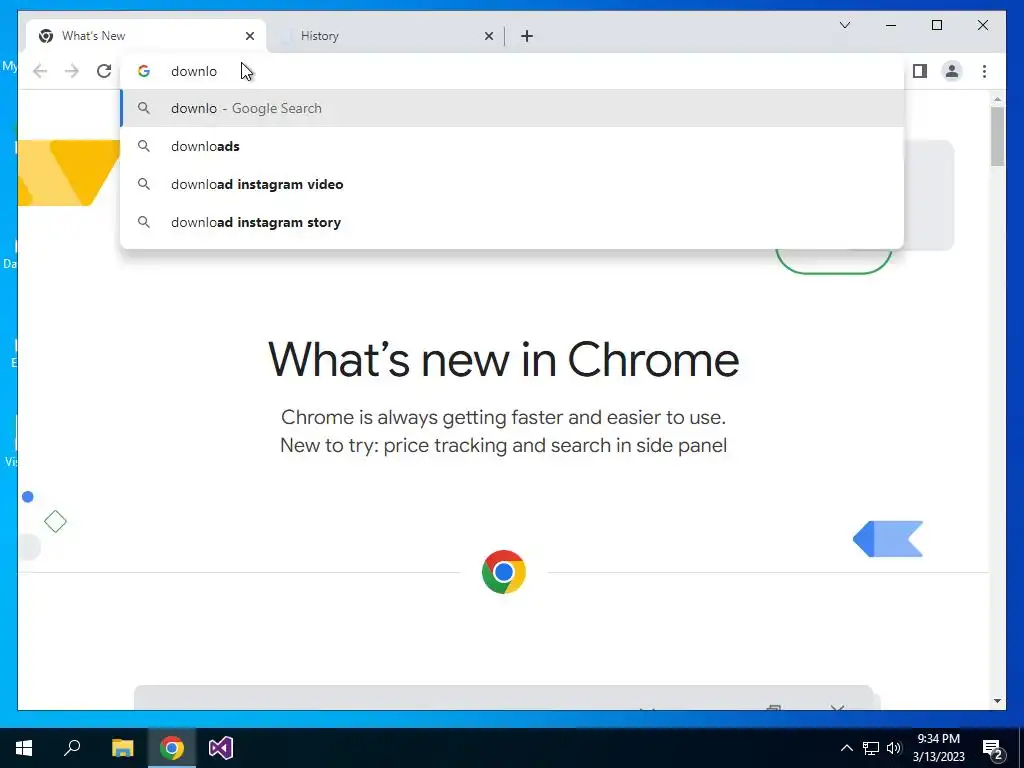Open Visual Studio from taskbar
Viewport: 1024px width, 768px height.
pyautogui.click(x=221, y=748)
